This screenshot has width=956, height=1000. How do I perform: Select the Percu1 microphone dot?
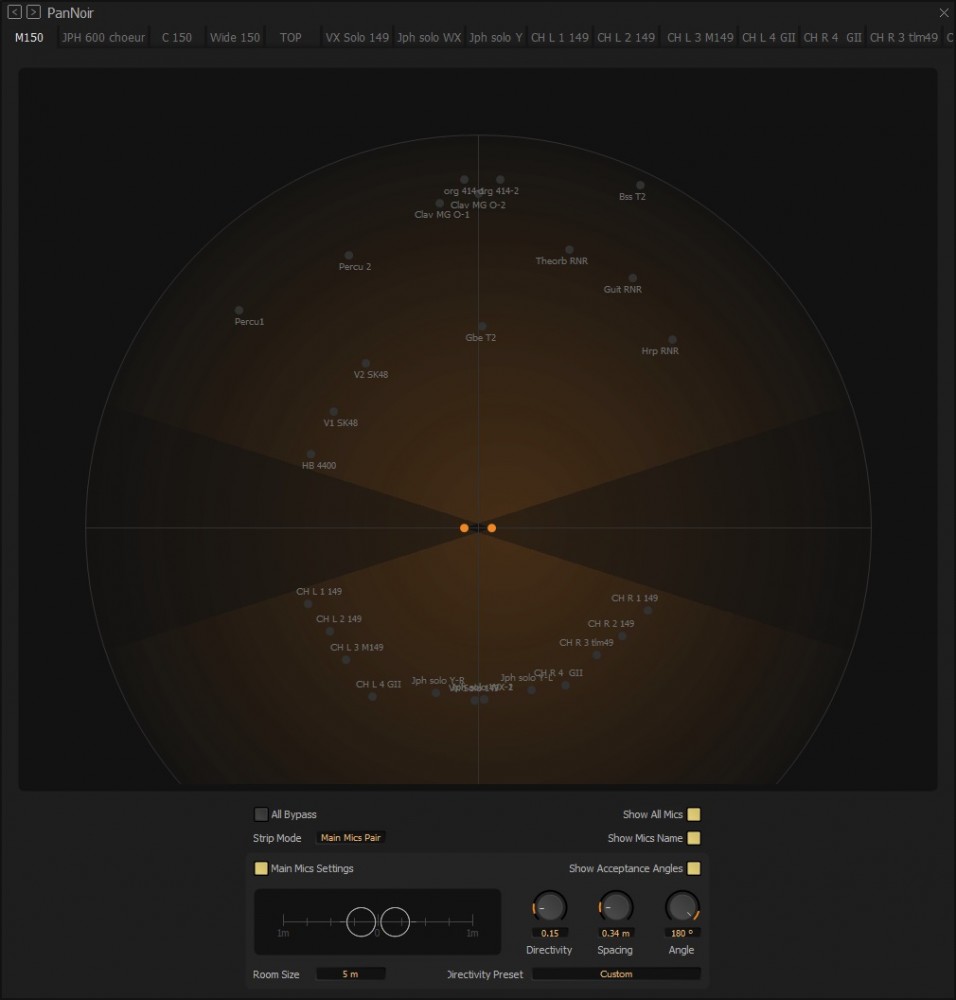[x=239, y=310]
